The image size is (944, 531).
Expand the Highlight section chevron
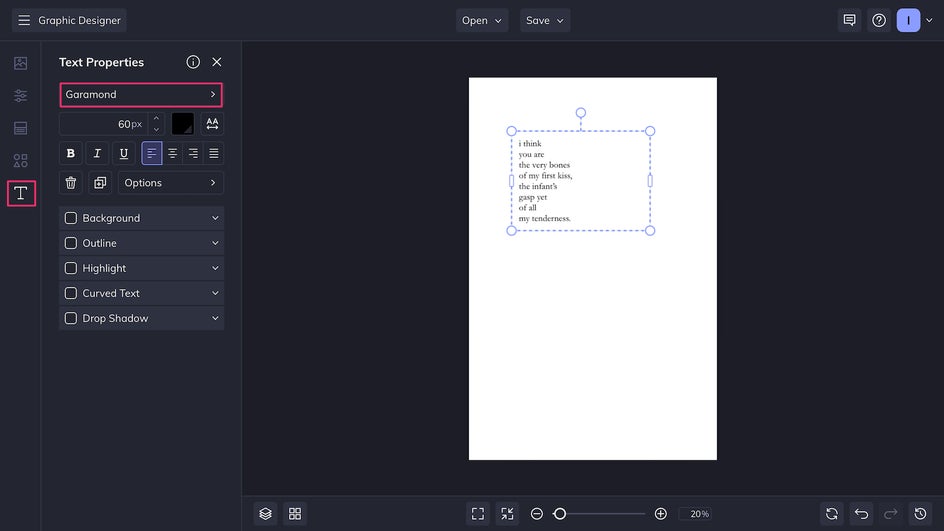215,268
